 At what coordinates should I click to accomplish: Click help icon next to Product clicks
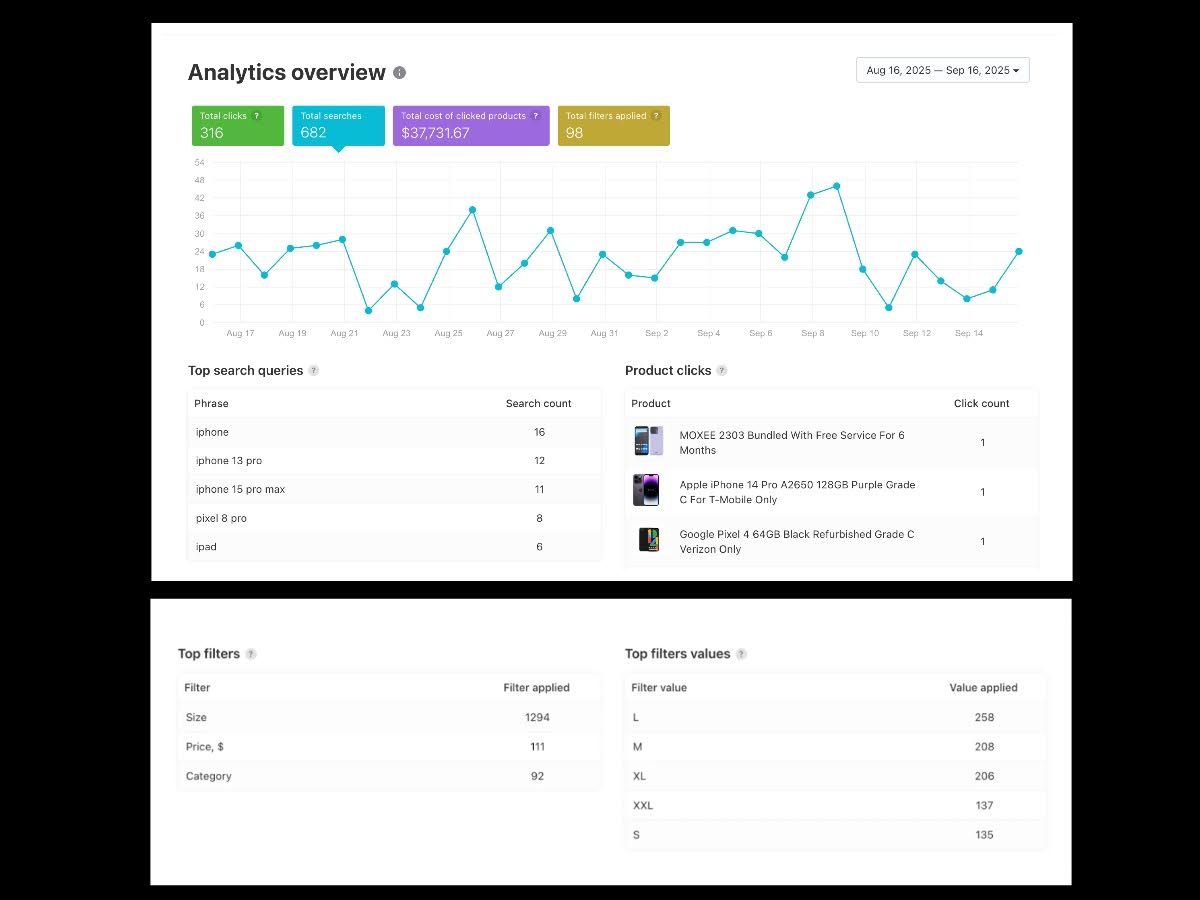722,371
